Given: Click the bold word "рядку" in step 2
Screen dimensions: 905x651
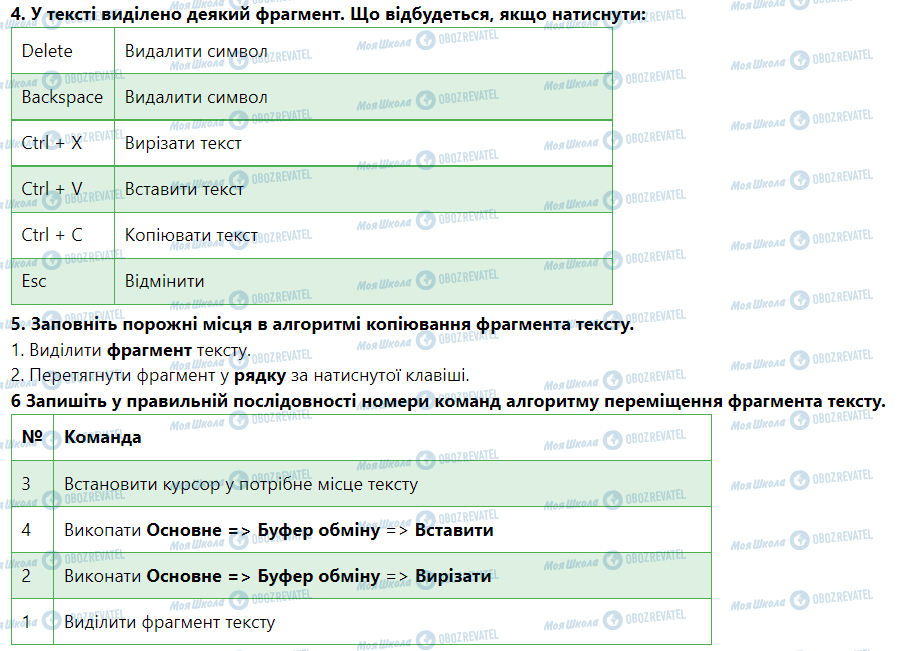Looking at the screenshot, I should tap(259, 375).
